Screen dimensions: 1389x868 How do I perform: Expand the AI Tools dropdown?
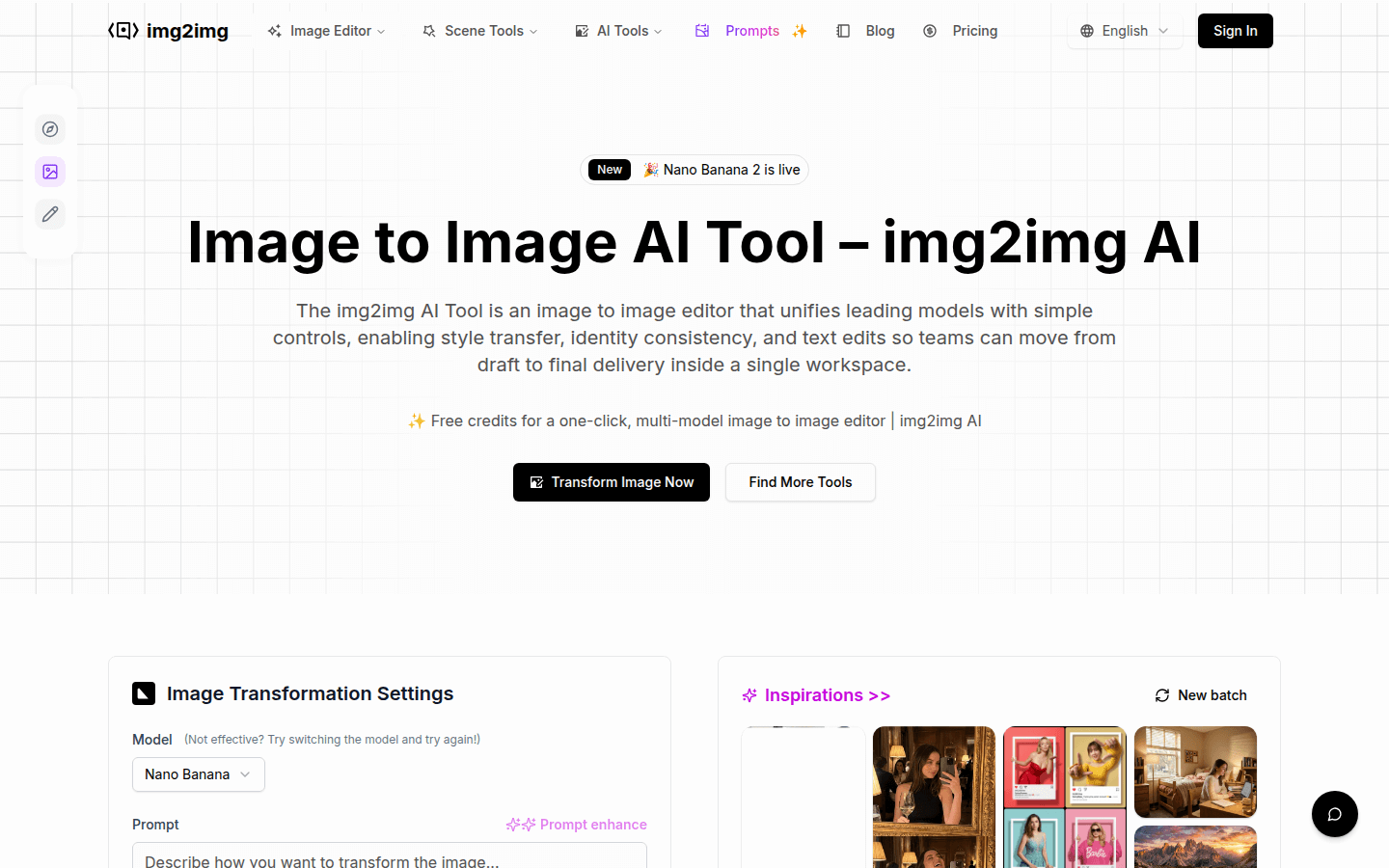coord(619,31)
